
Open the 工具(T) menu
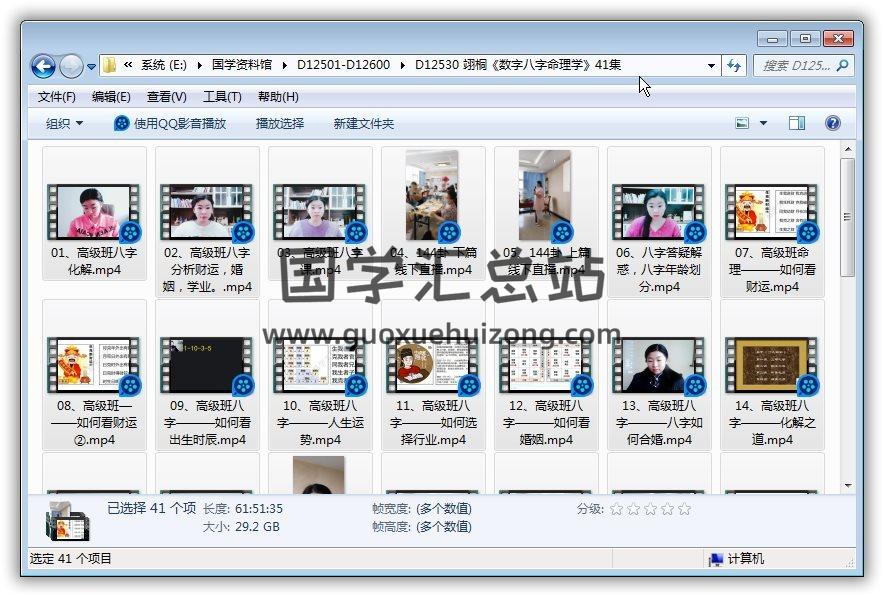(x=222, y=97)
